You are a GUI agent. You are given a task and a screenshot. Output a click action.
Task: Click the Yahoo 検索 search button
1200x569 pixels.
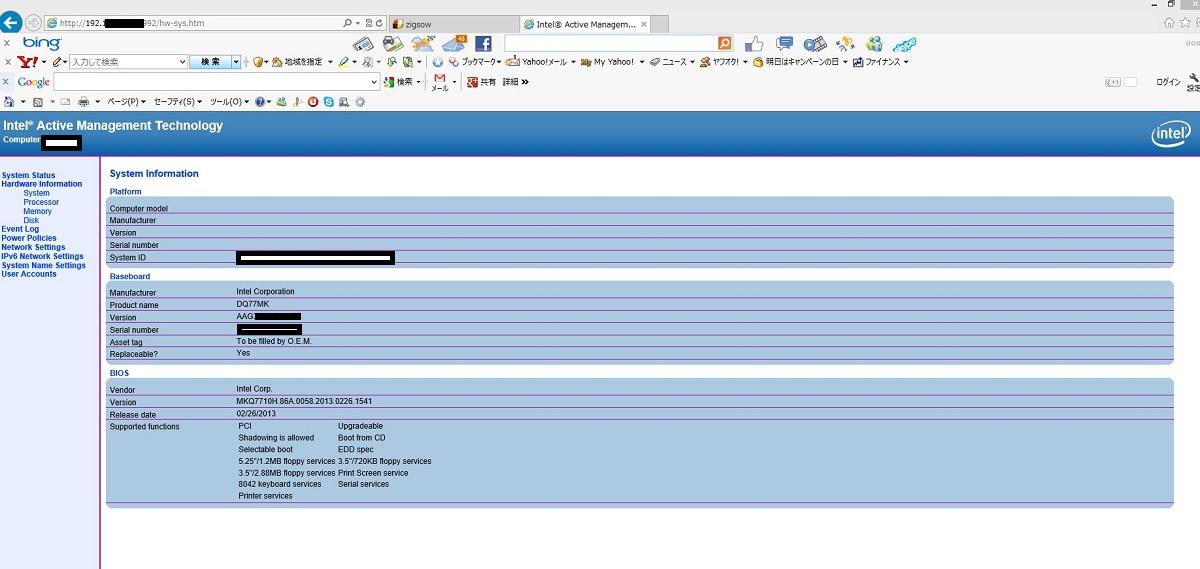click(210, 62)
